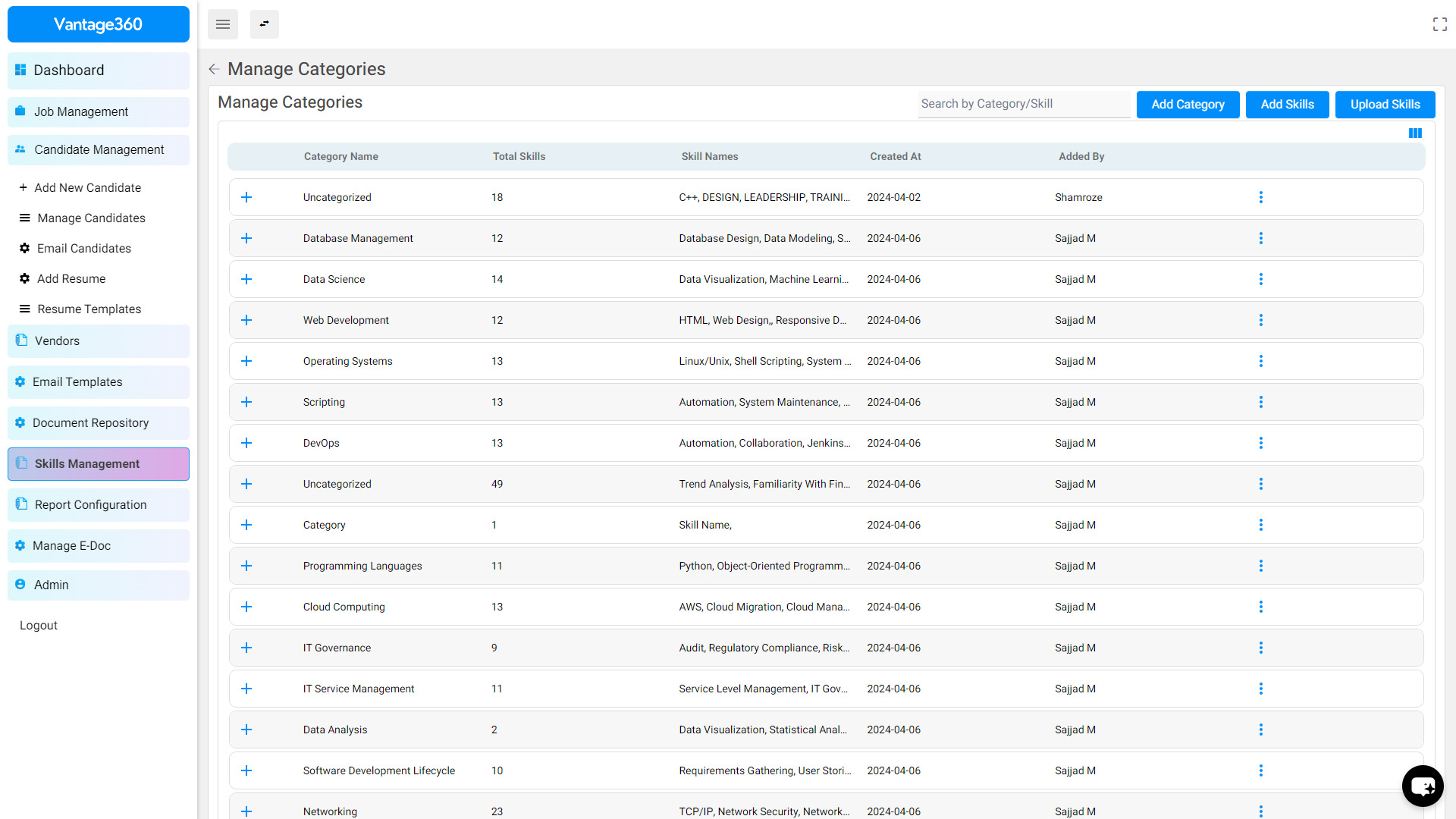This screenshot has width=1456, height=819.
Task: Enter fullscreen mode via top-right icon
Action: coord(1439,24)
